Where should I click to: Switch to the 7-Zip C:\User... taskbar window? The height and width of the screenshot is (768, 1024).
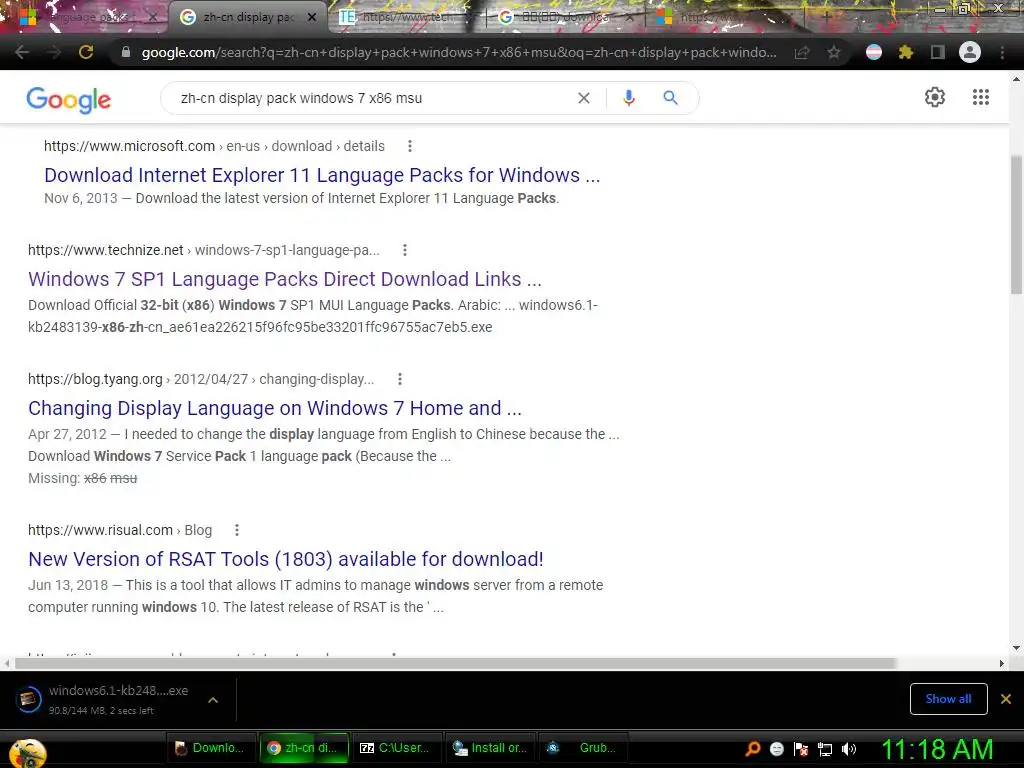[396, 748]
